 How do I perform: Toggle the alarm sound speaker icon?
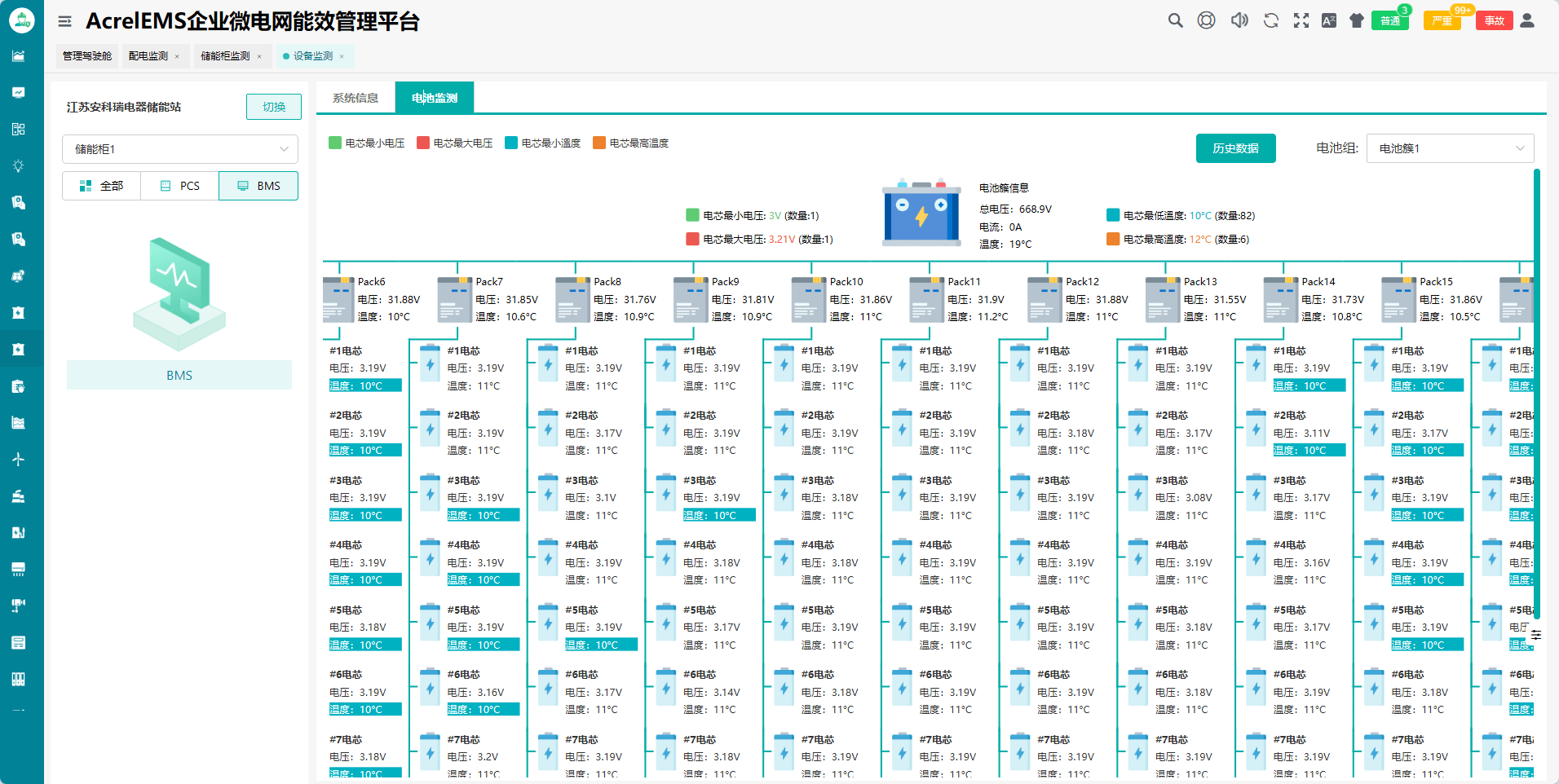(x=1239, y=20)
